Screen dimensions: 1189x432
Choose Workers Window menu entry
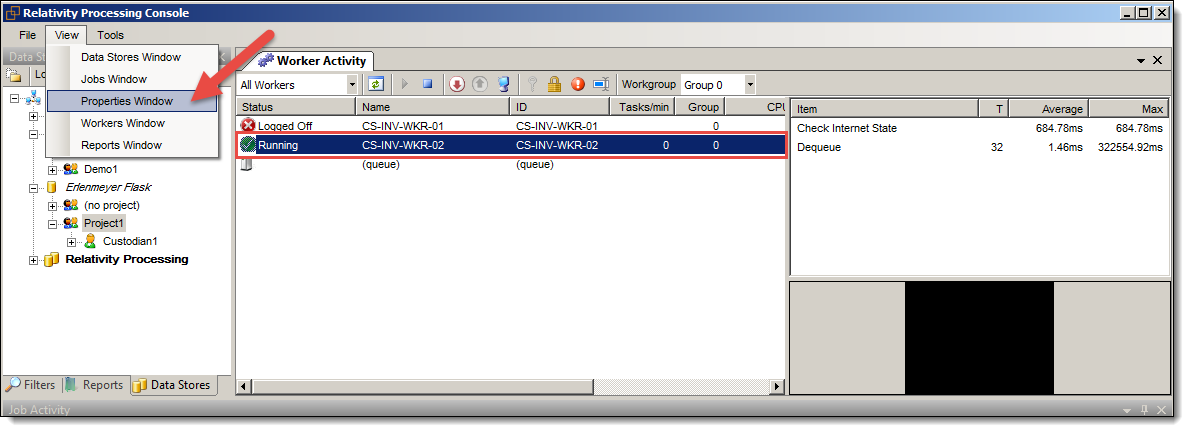(132, 123)
